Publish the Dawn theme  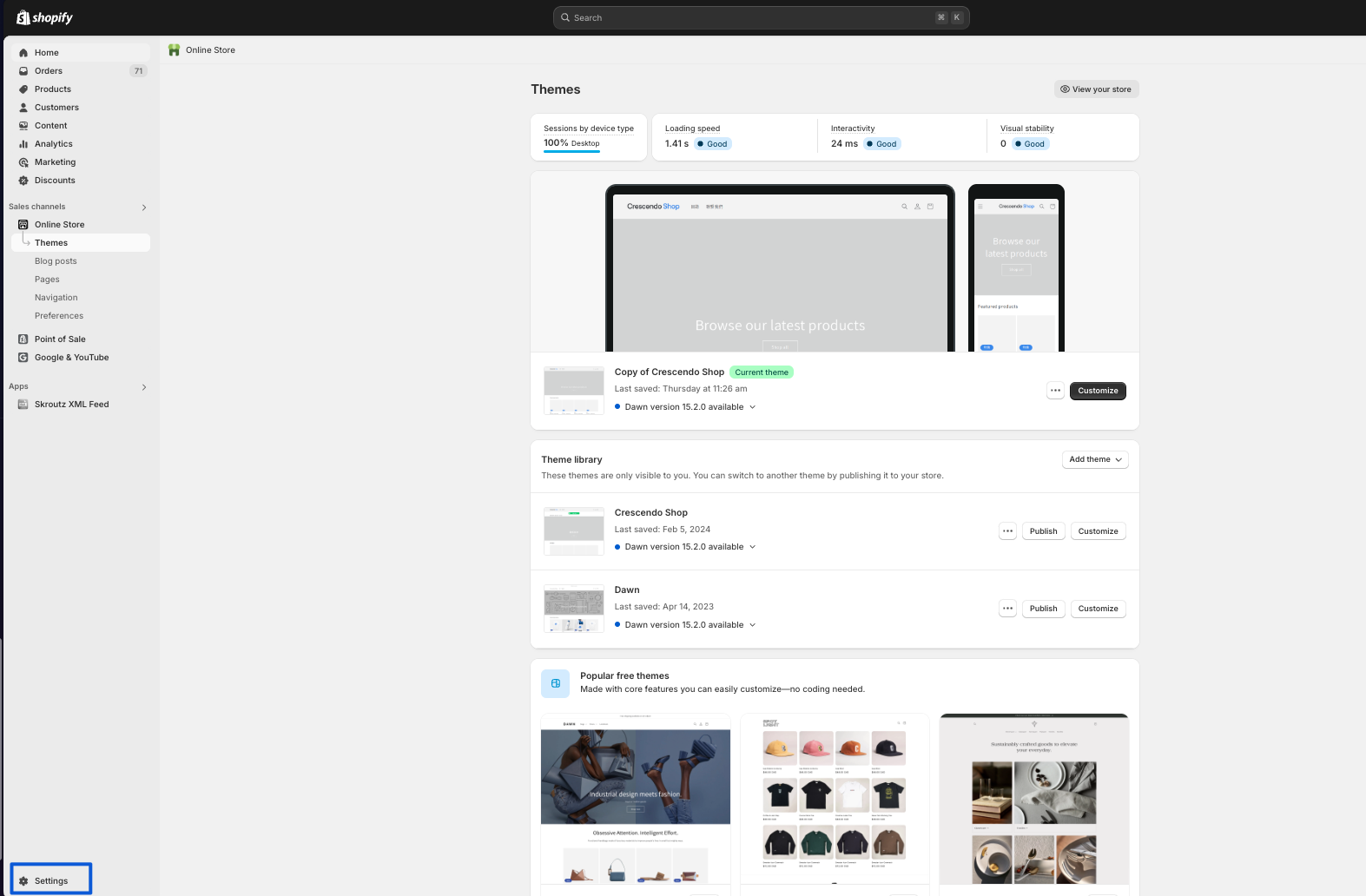[x=1043, y=609]
